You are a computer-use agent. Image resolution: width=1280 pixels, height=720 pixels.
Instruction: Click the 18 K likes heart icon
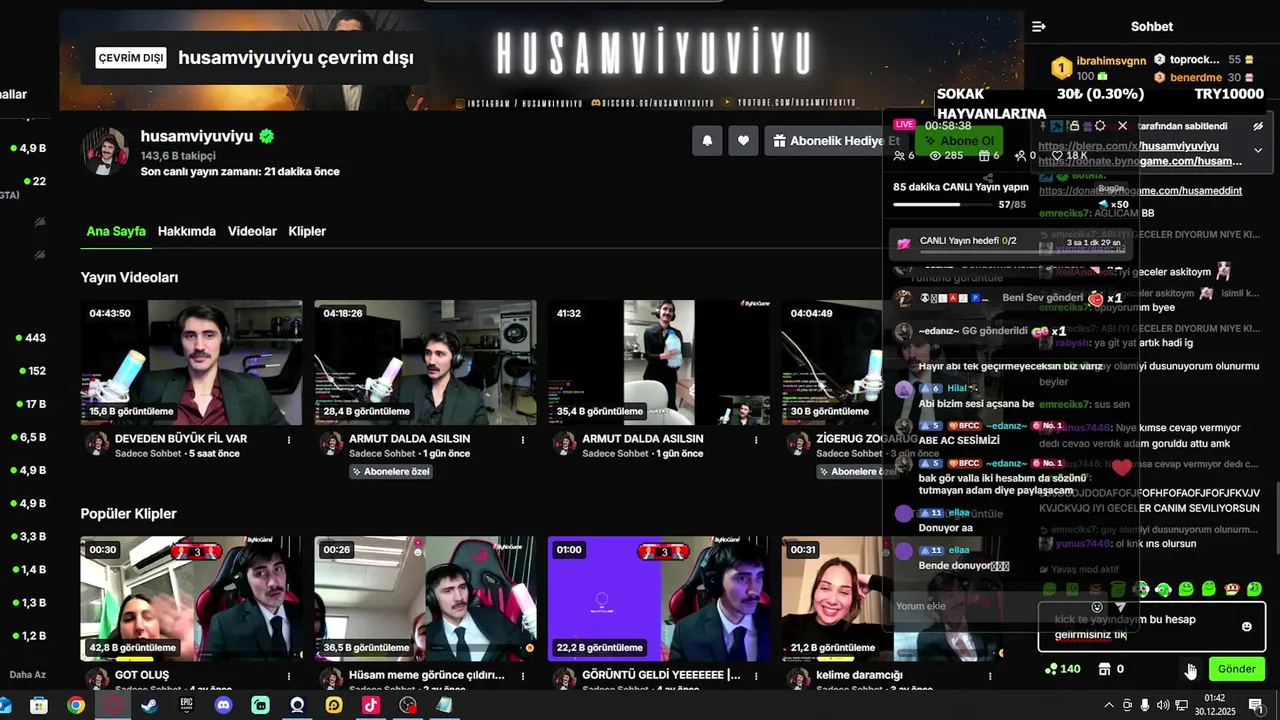pos(1059,156)
